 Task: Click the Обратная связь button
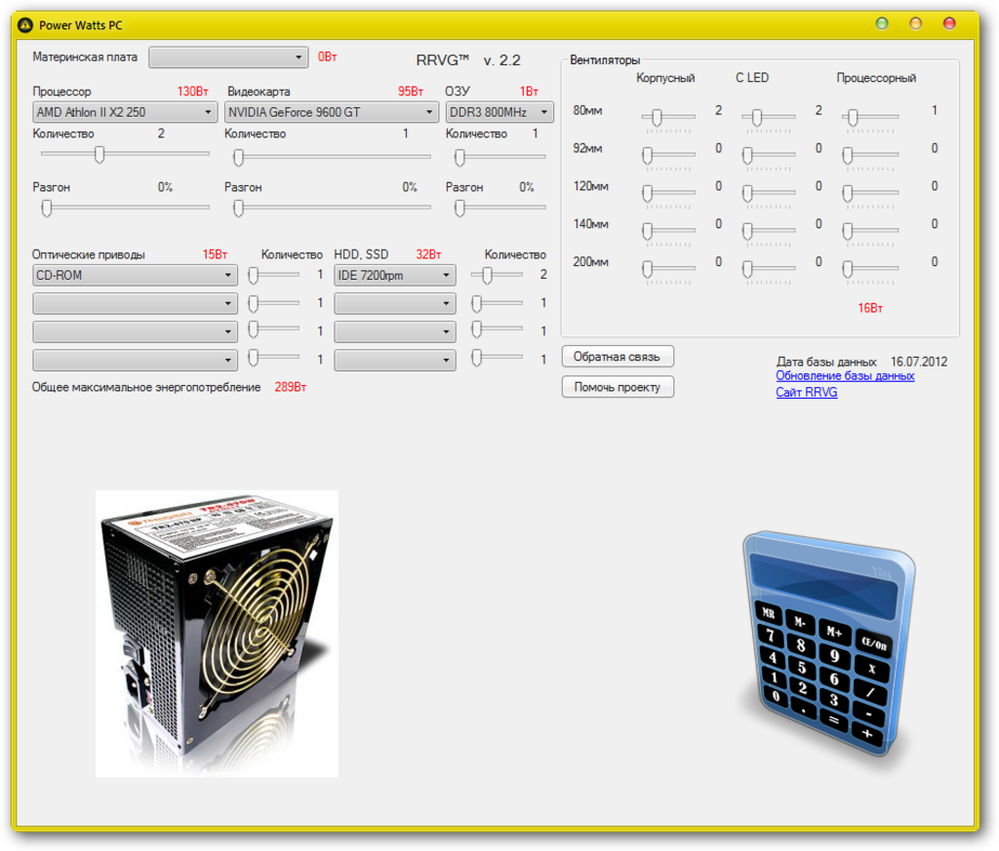(618, 357)
